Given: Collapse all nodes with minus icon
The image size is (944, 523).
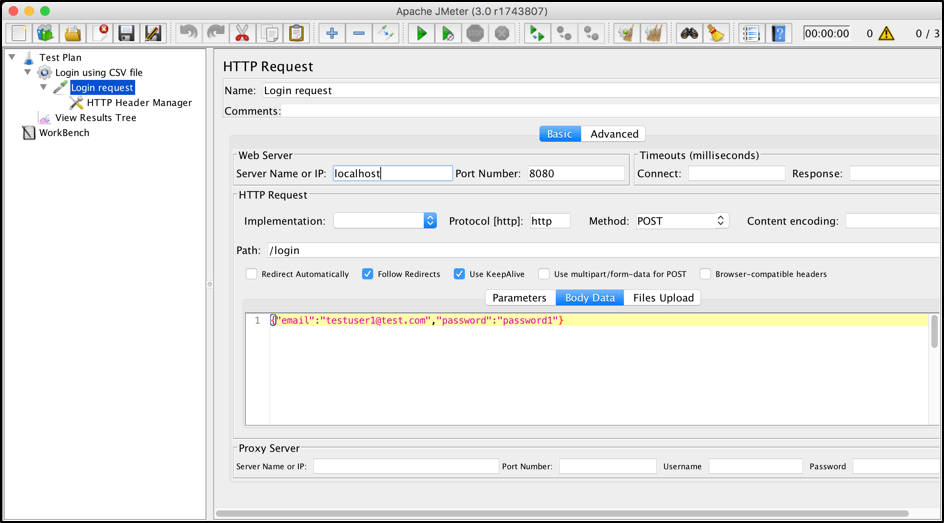Looking at the screenshot, I should click(x=359, y=33).
